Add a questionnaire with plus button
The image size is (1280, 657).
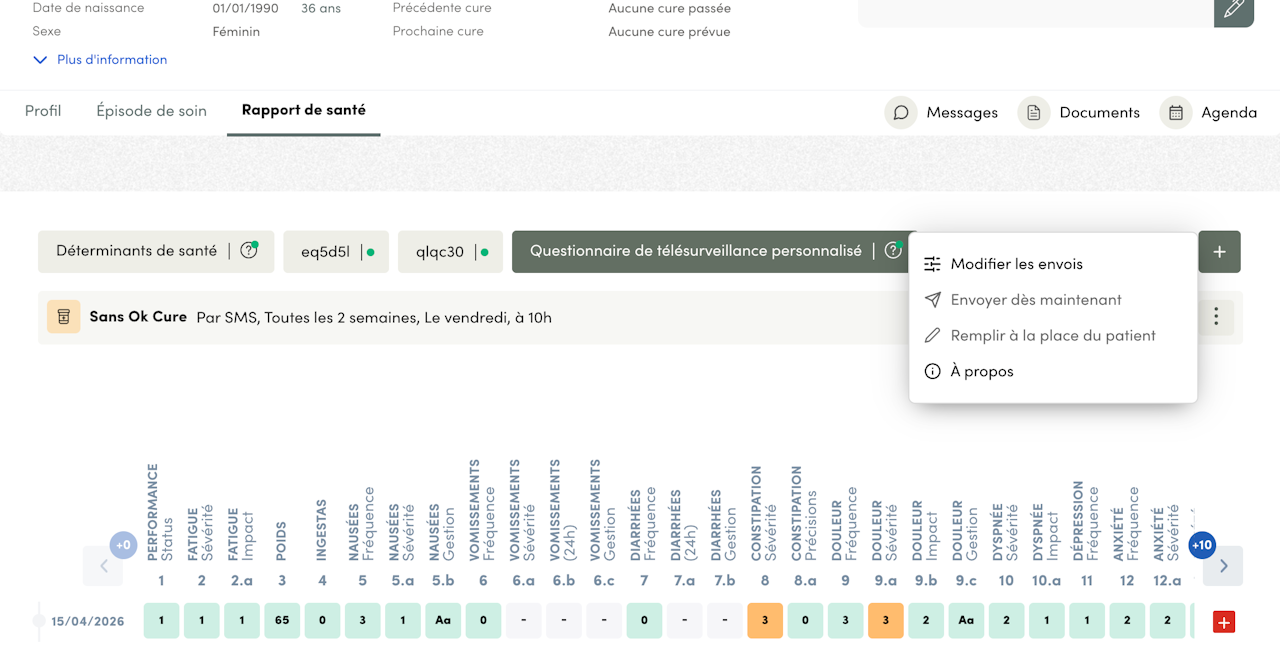point(1220,252)
